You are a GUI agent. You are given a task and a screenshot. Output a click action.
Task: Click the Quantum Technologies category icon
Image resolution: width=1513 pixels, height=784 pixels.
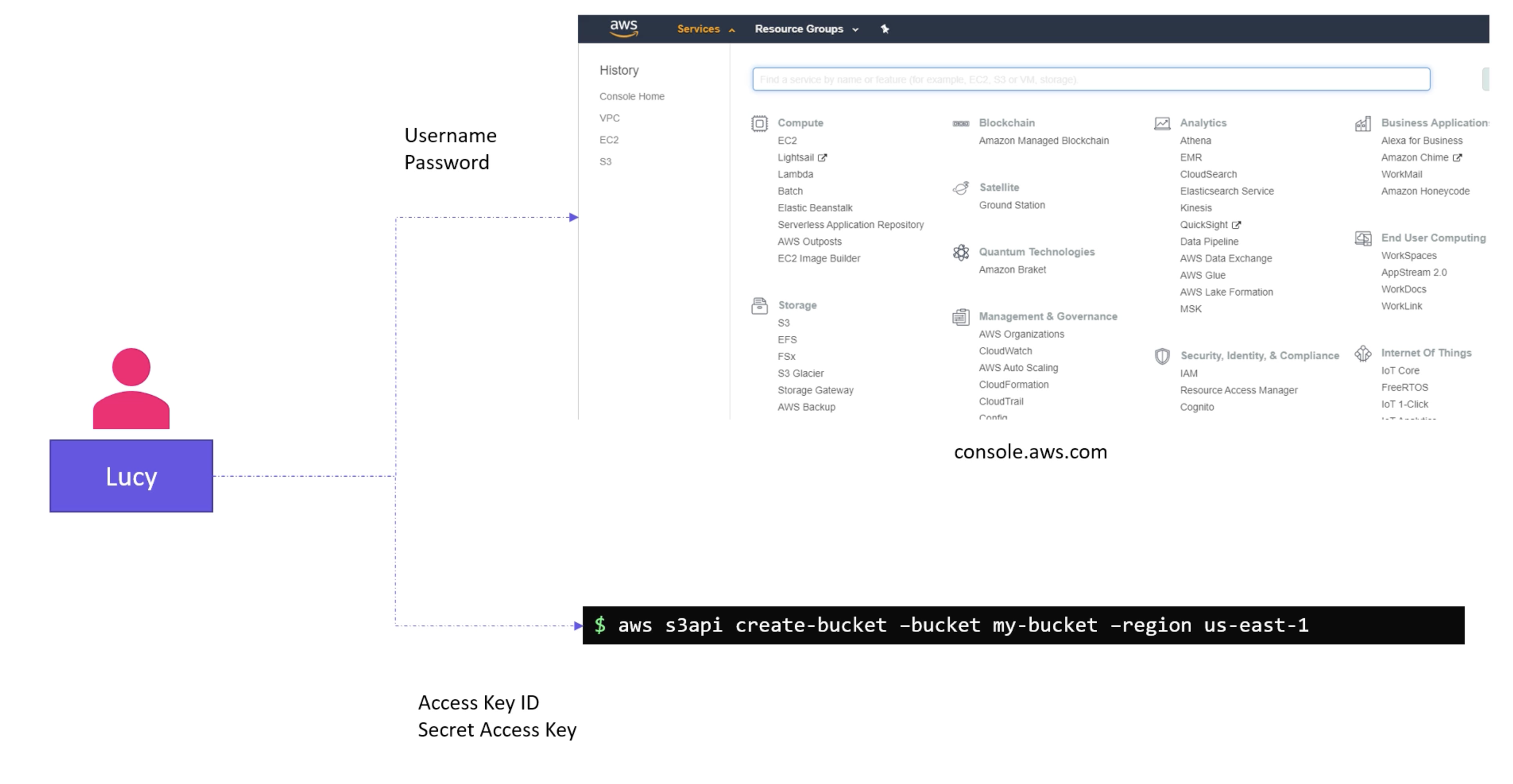[x=959, y=252]
